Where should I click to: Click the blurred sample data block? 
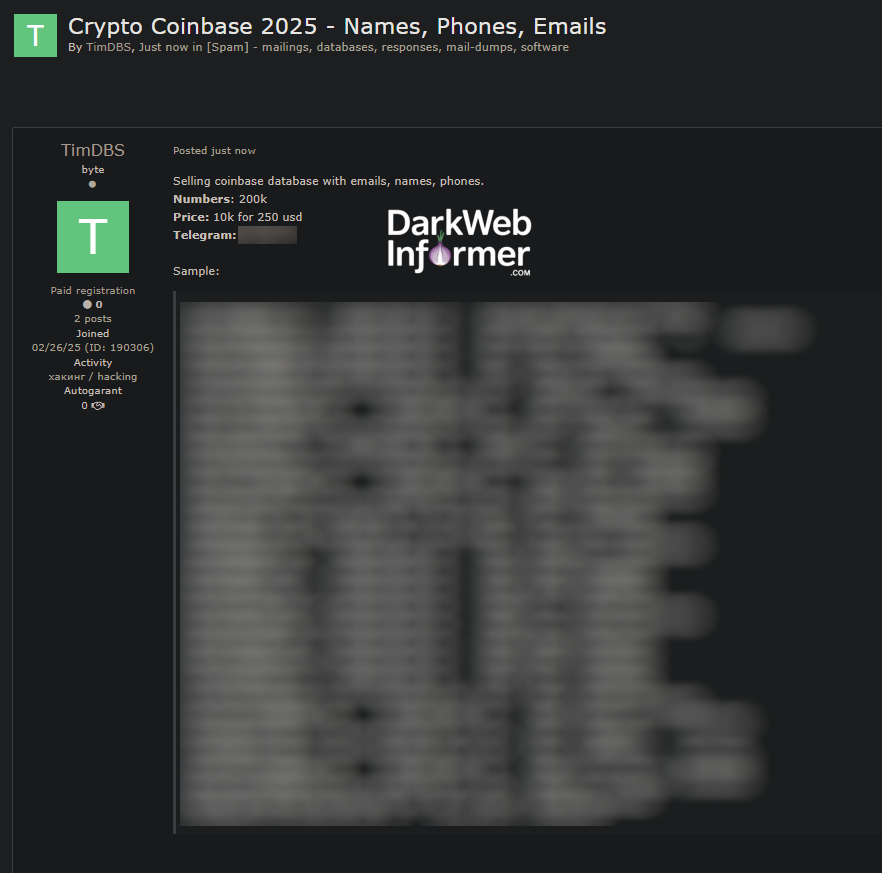(498, 564)
